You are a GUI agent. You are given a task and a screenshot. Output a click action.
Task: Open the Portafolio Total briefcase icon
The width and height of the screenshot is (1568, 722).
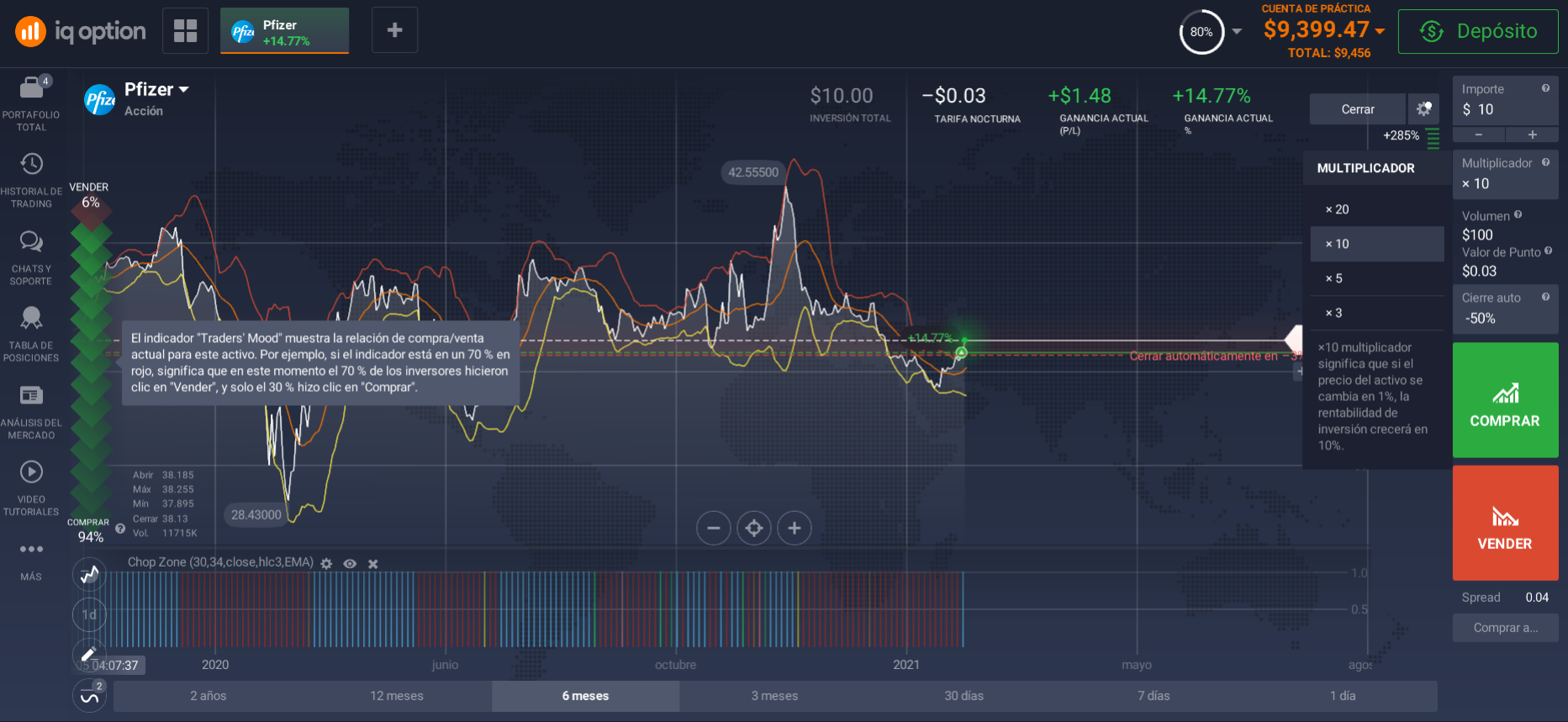click(31, 87)
